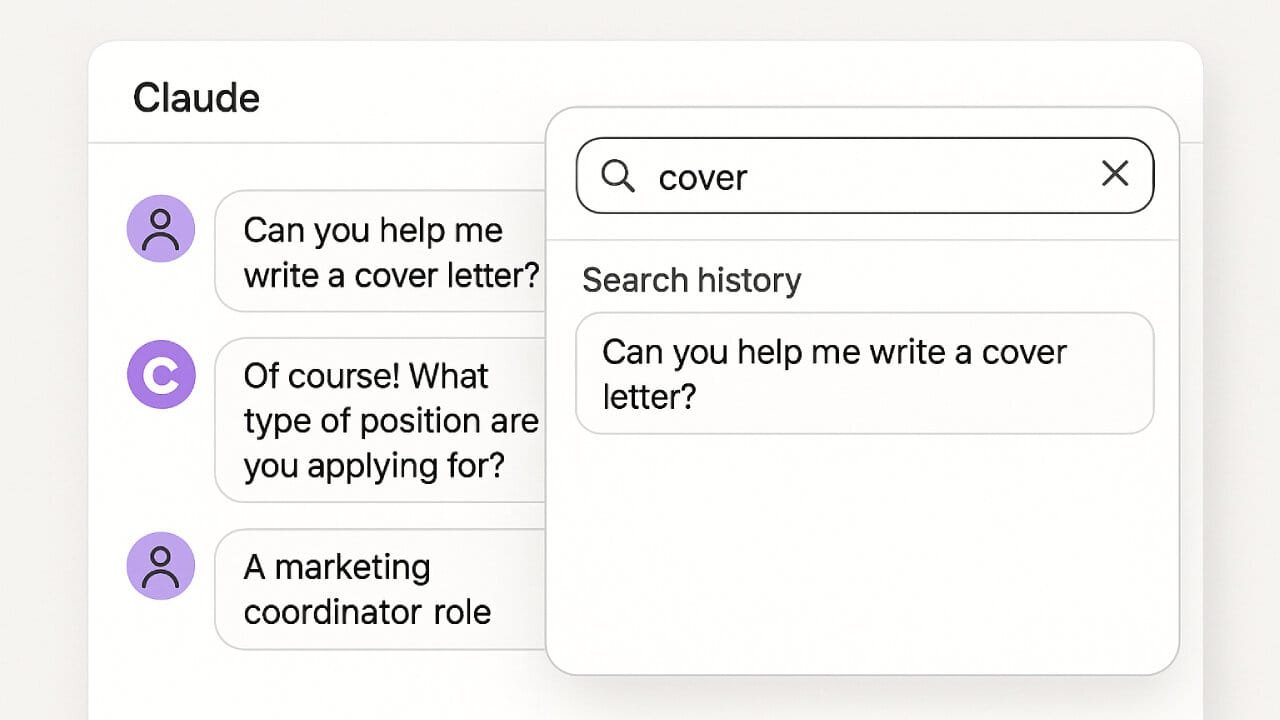The image size is (1280, 720).
Task: Click the "Search history" heading
Action: pos(691,280)
